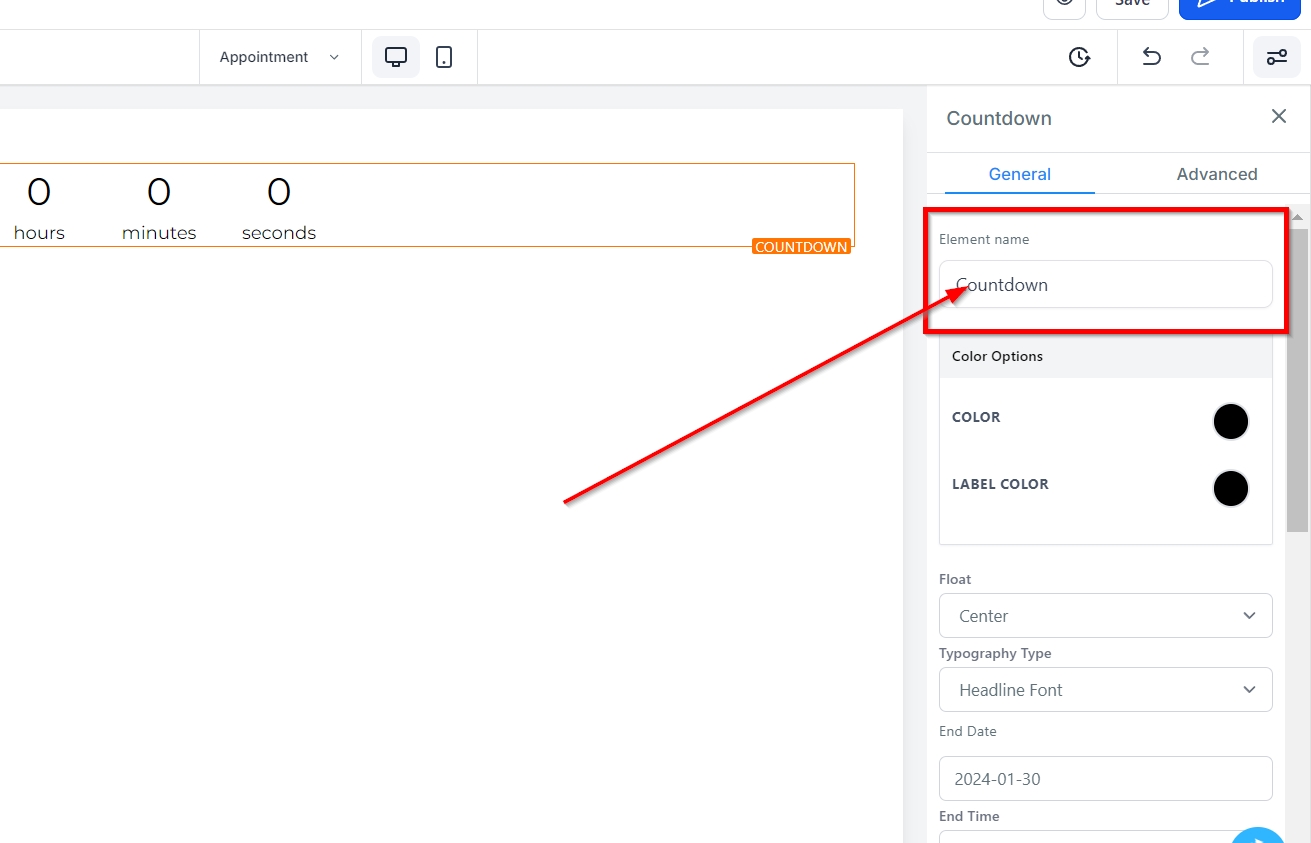Screen dimensions: 1311x843
Task: Click the redo arrow icon
Action: click(x=1201, y=57)
